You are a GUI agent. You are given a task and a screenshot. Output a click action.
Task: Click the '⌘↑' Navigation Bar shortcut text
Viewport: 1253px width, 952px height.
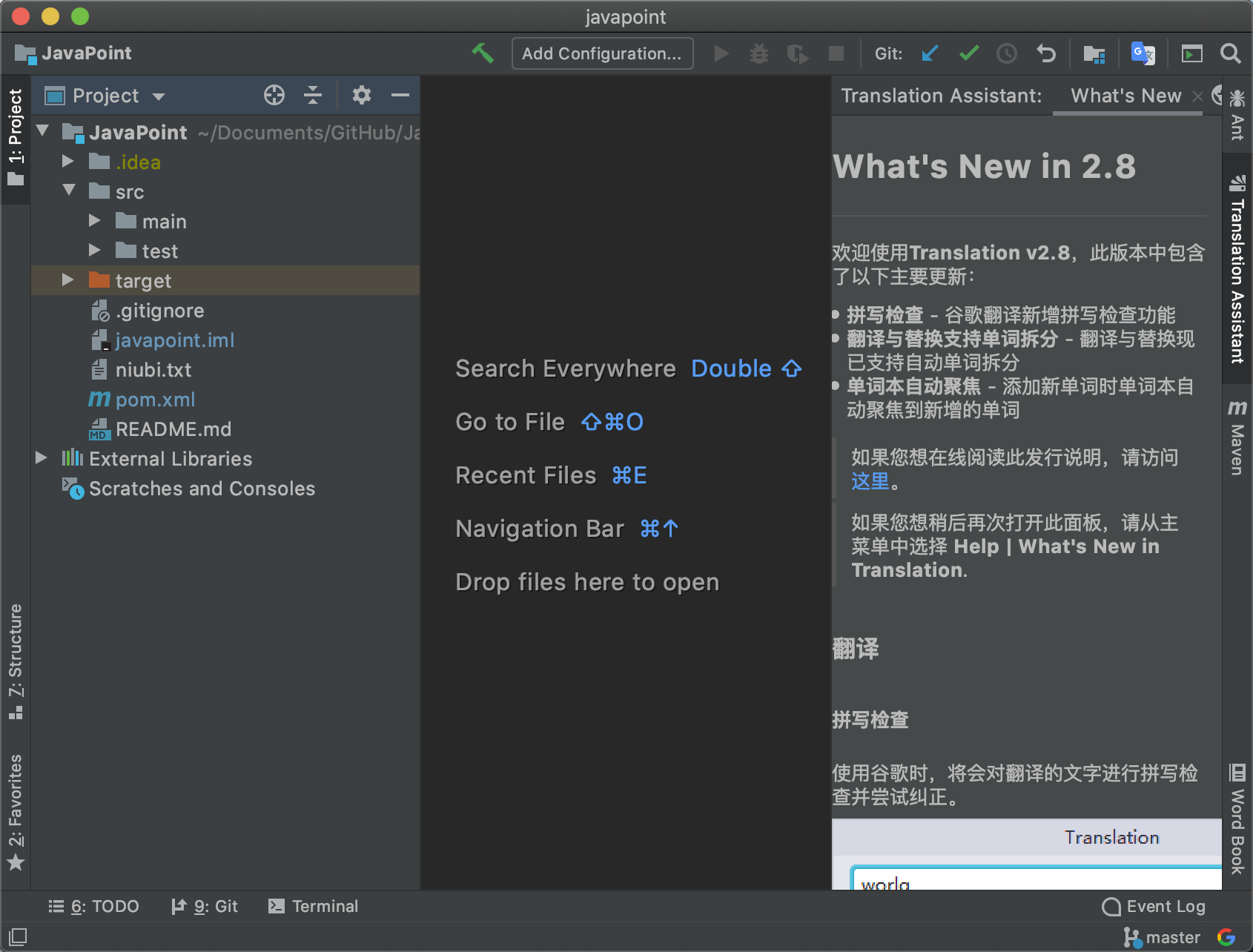pos(659,529)
